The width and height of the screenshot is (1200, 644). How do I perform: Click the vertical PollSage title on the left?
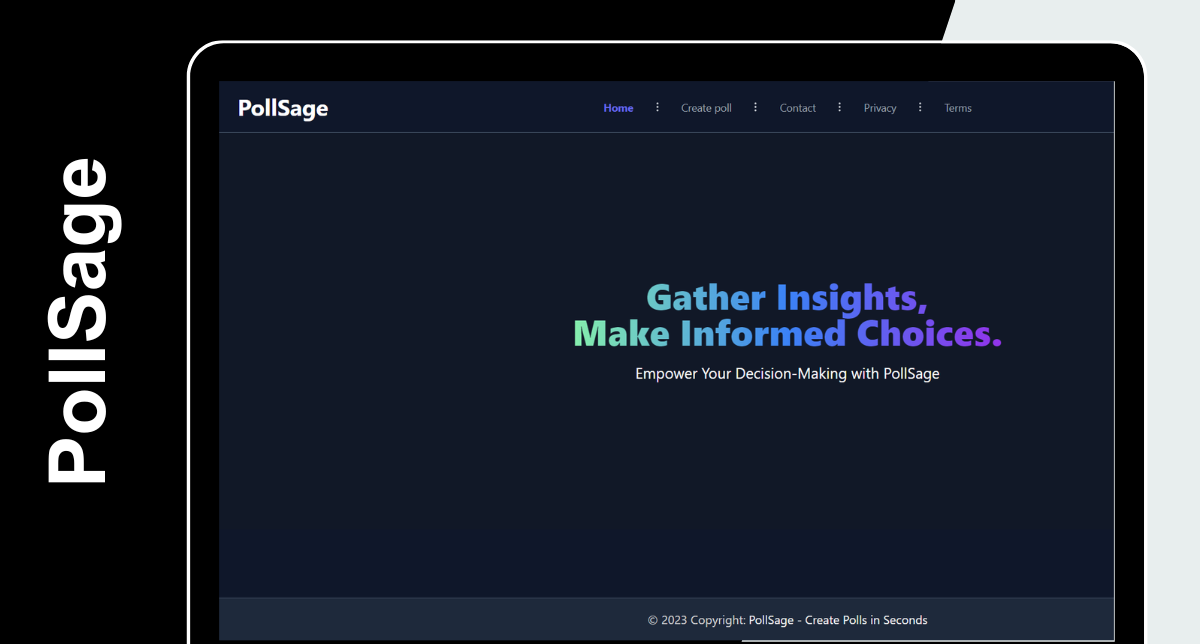pos(78,320)
